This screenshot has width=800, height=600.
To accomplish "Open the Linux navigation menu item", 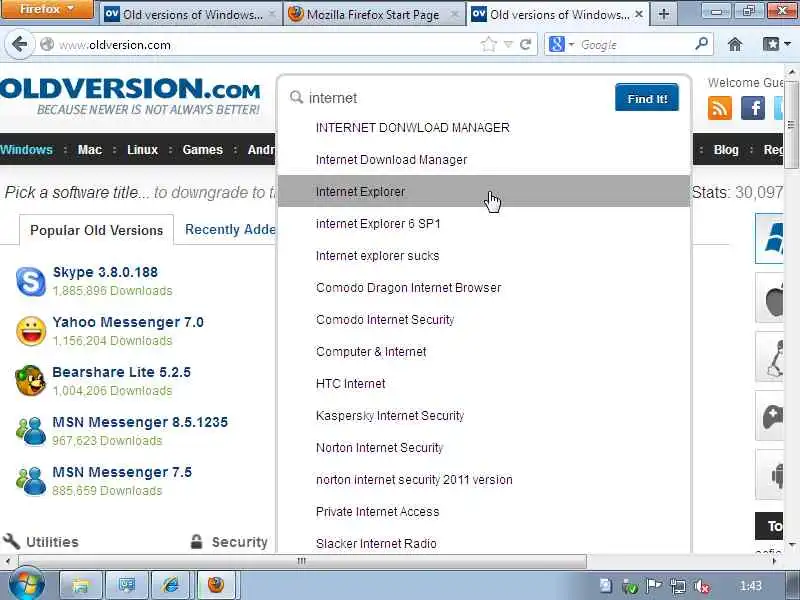I will coord(142,149).
